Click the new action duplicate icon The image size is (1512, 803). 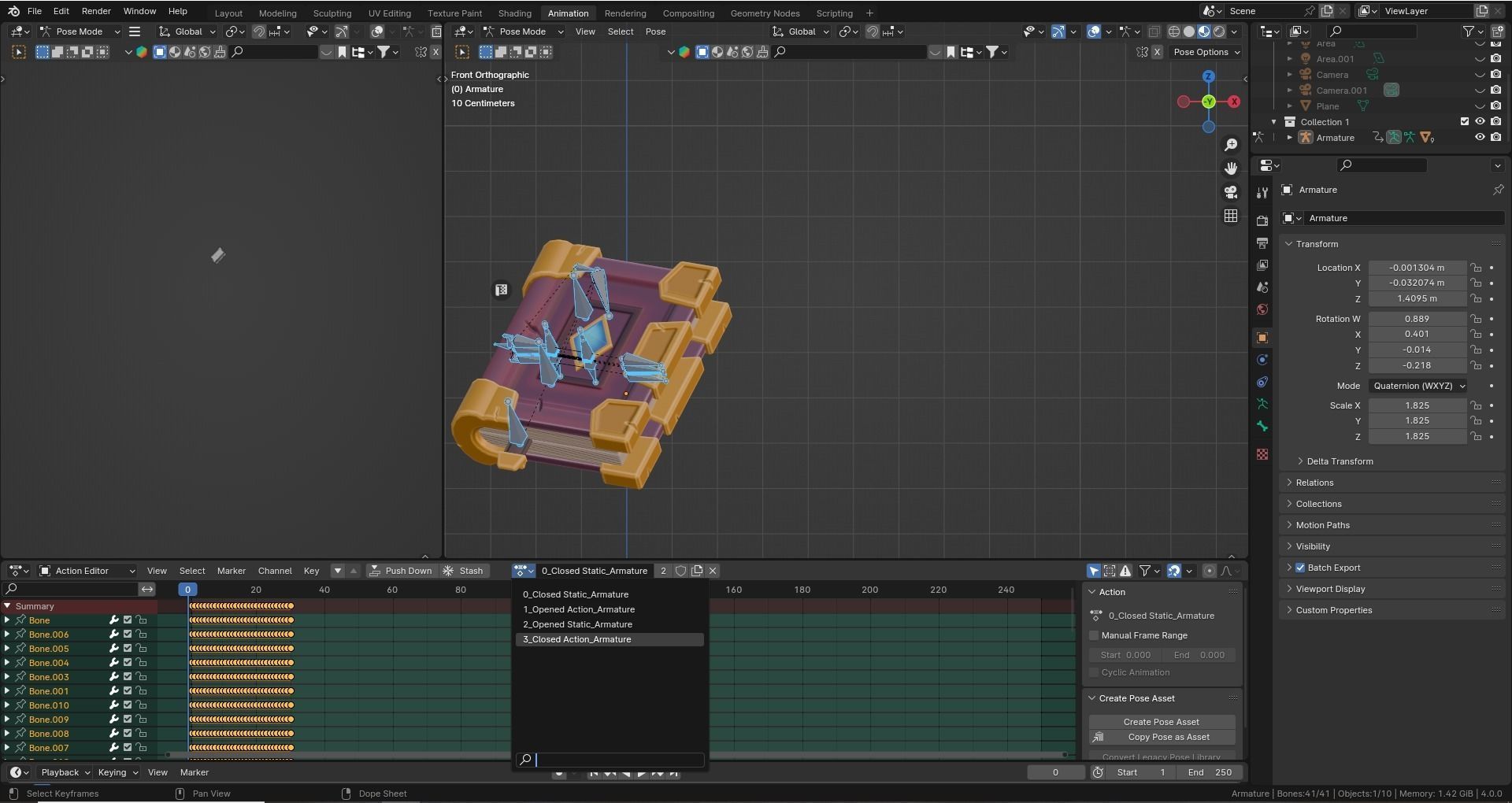coord(697,571)
